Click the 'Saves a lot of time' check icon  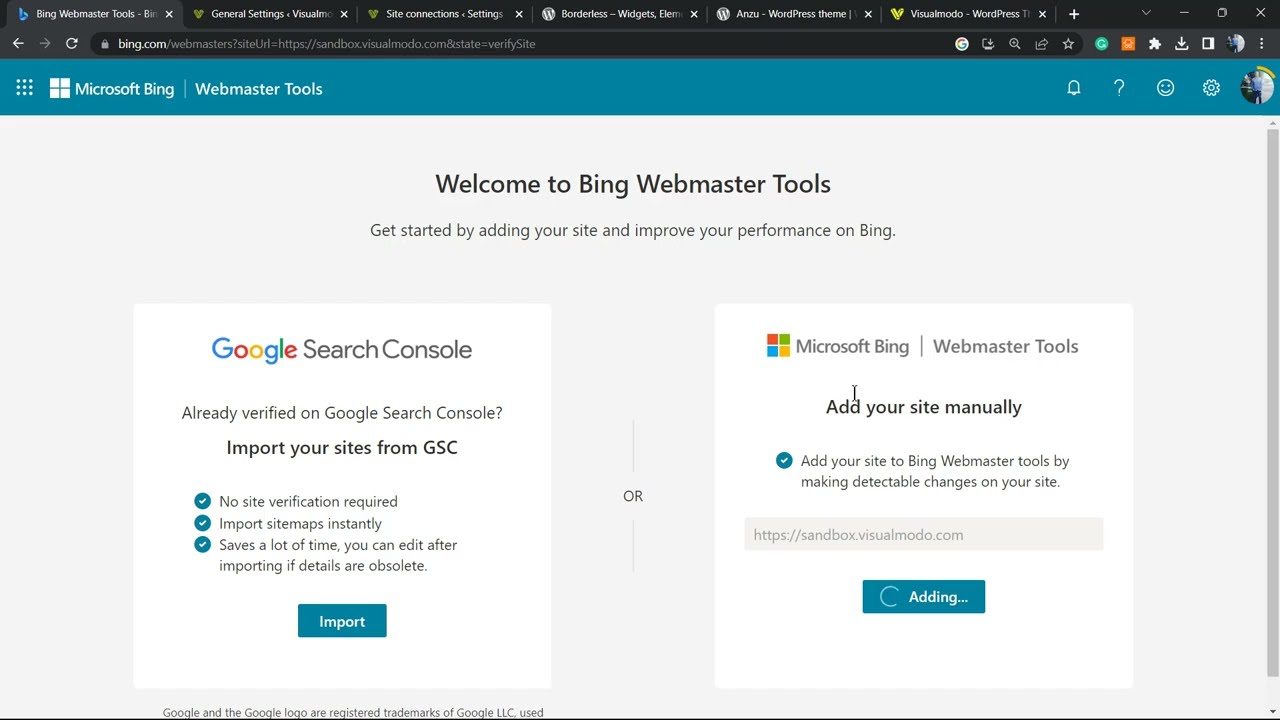point(203,545)
